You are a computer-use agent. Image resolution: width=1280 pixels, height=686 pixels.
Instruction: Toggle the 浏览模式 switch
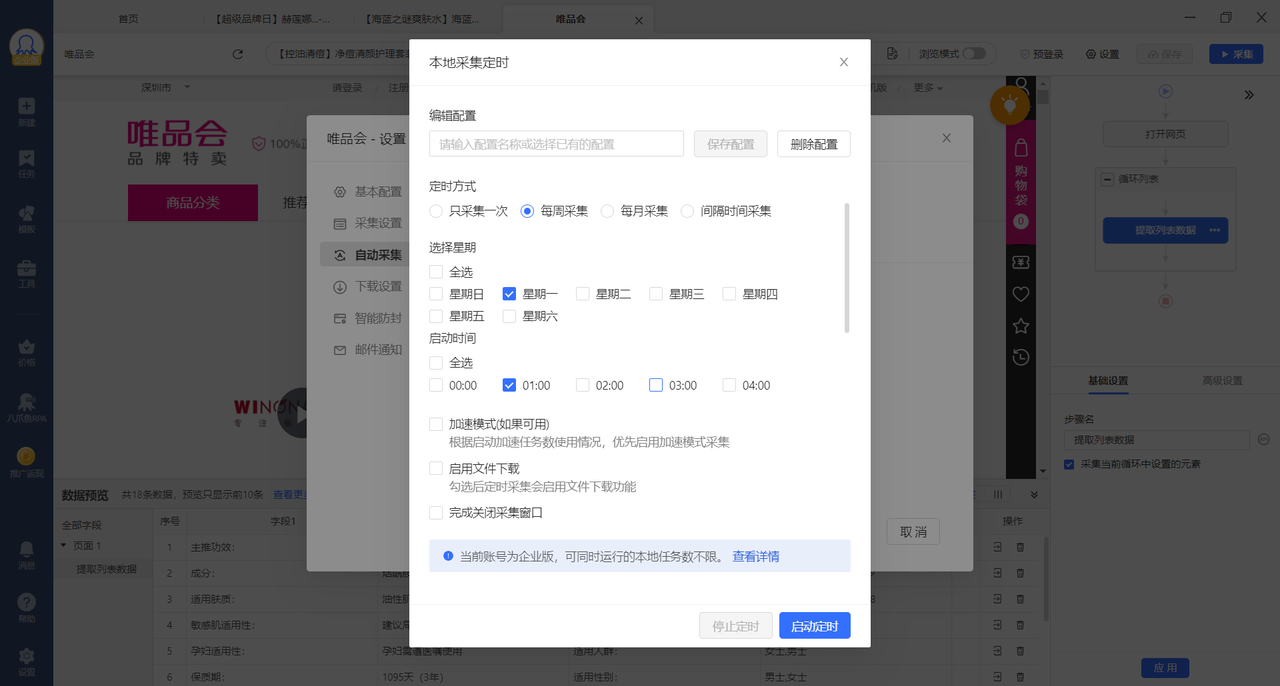(974, 54)
